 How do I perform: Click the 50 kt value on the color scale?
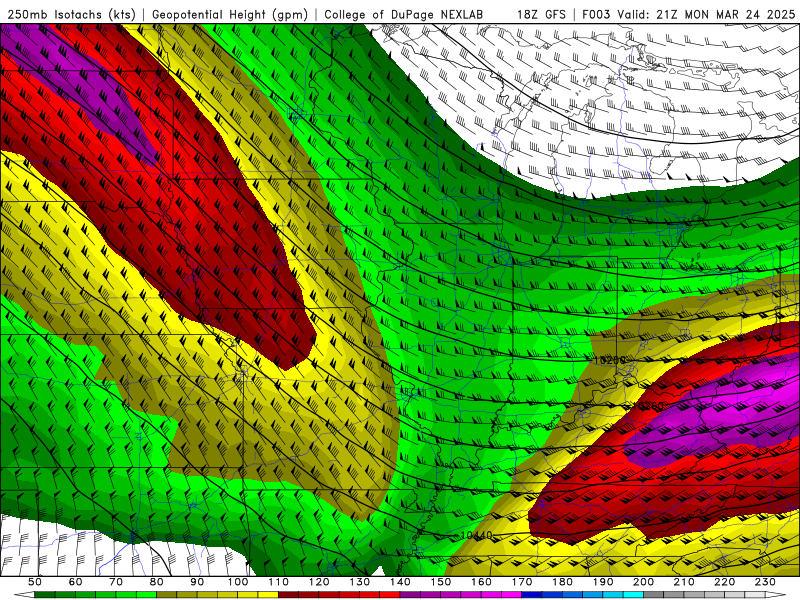click(35, 582)
